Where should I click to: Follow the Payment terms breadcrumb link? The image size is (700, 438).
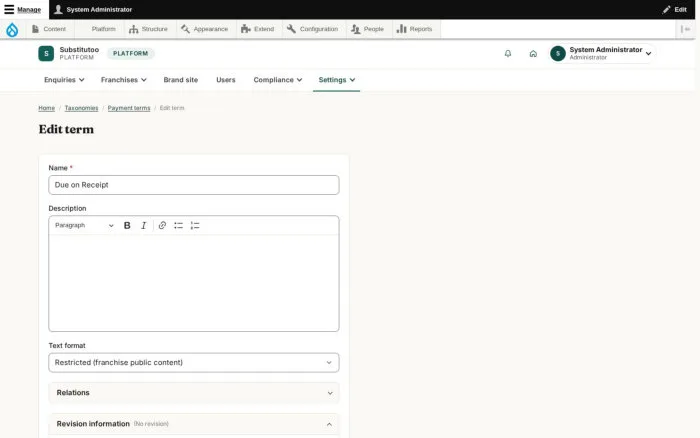pyautogui.click(x=129, y=108)
